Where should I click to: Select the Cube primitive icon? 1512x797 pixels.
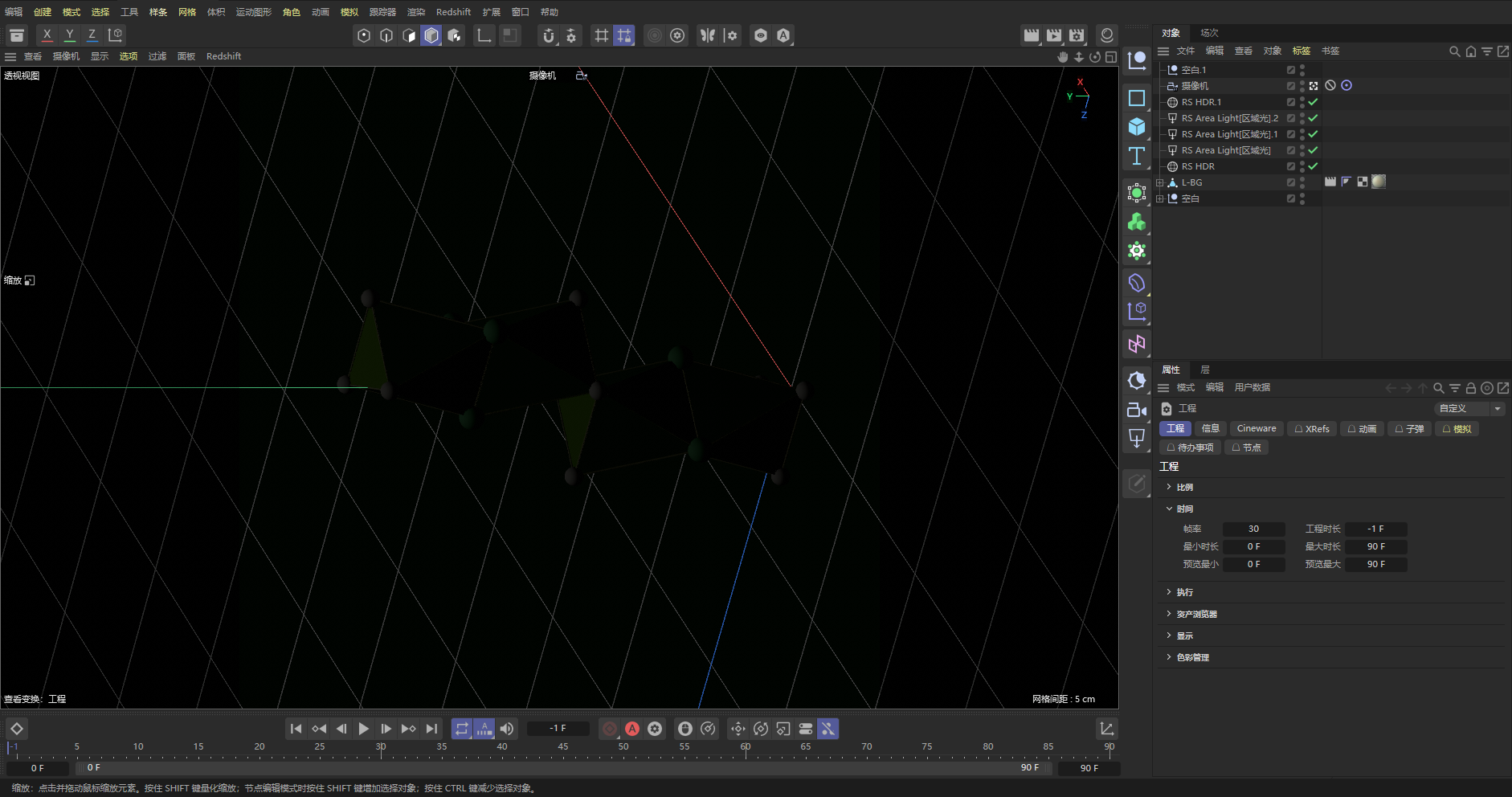point(1136,126)
